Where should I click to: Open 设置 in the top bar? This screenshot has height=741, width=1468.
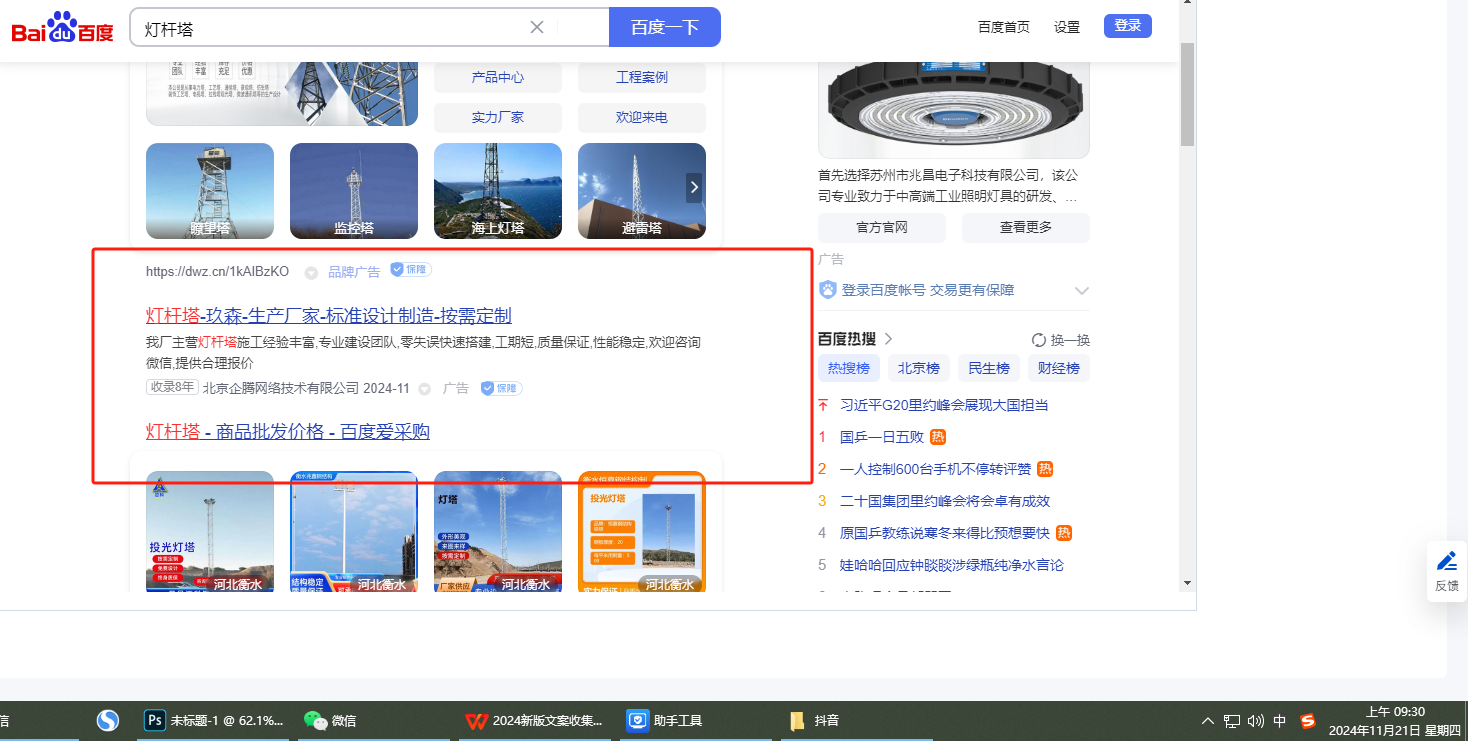[x=1067, y=27]
